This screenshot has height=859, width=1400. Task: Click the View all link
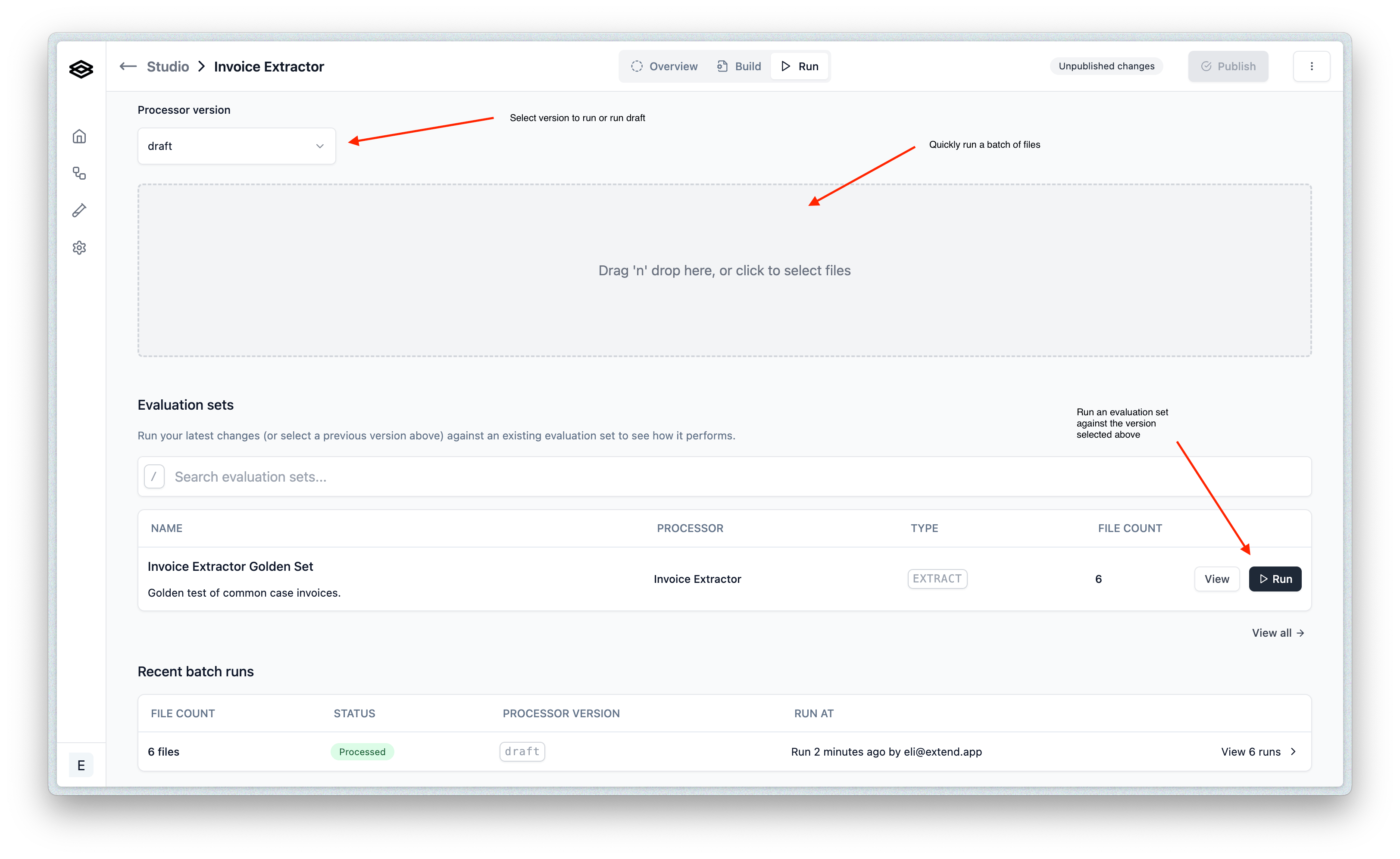(1277, 633)
